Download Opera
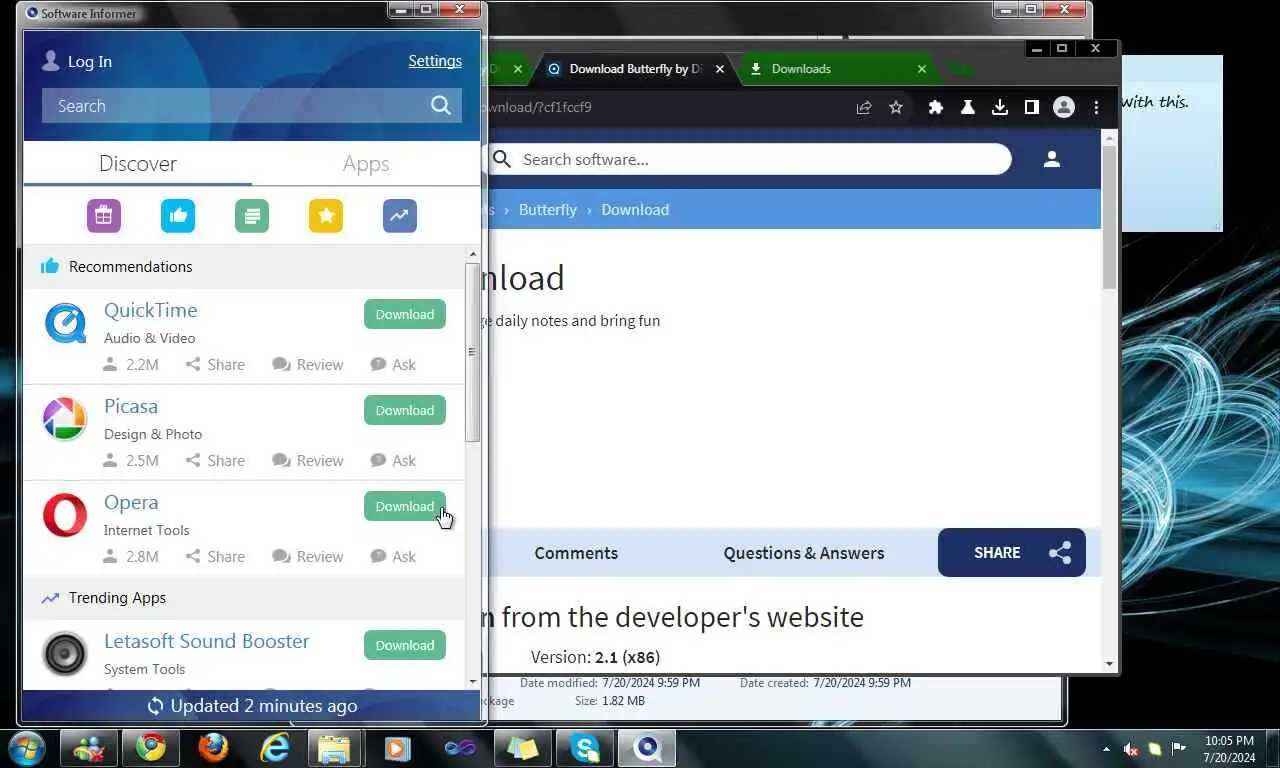 pos(405,506)
